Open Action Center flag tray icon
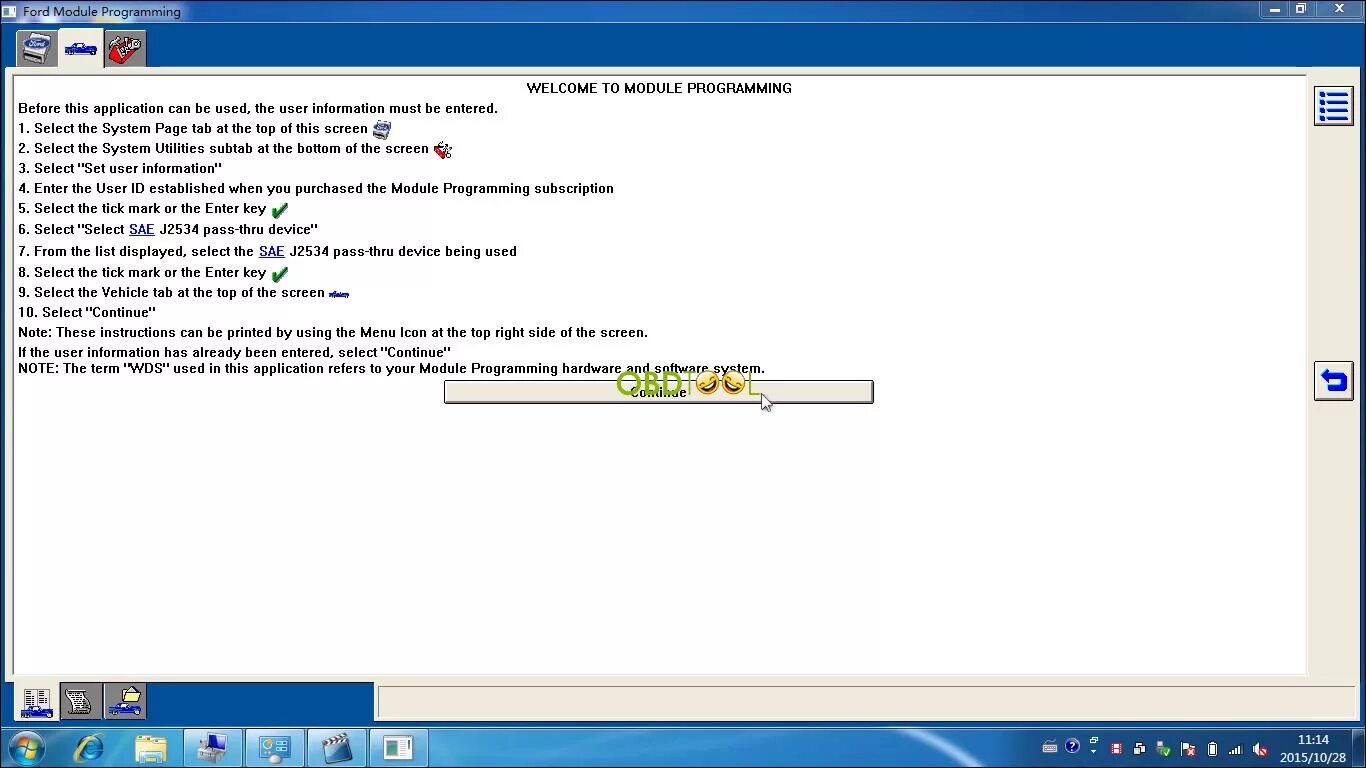This screenshot has height=768, width=1366. click(x=1188, y=749)
